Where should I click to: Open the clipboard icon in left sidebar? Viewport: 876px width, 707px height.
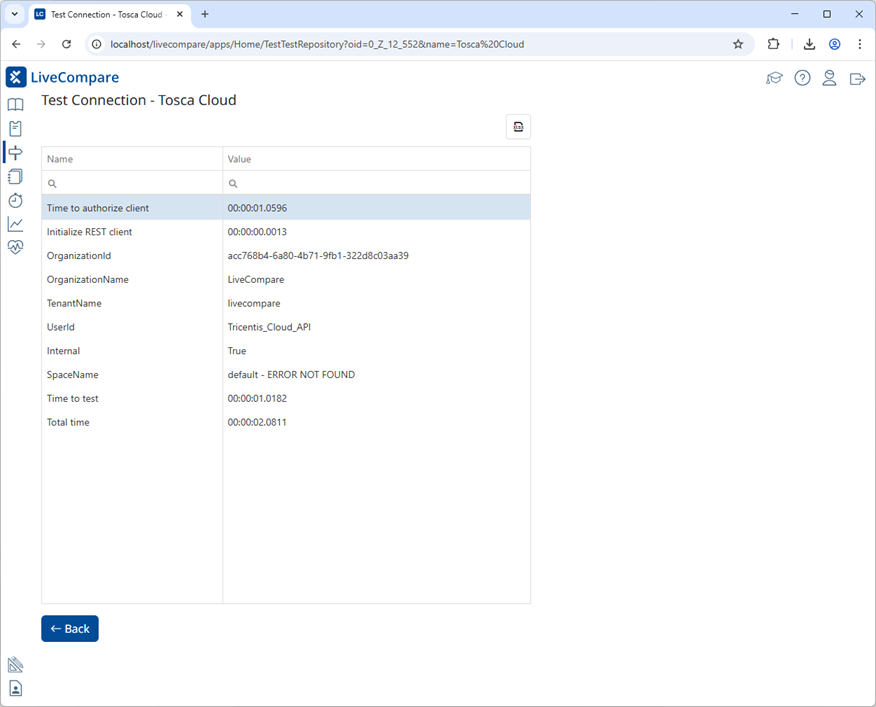pos(15,129)
